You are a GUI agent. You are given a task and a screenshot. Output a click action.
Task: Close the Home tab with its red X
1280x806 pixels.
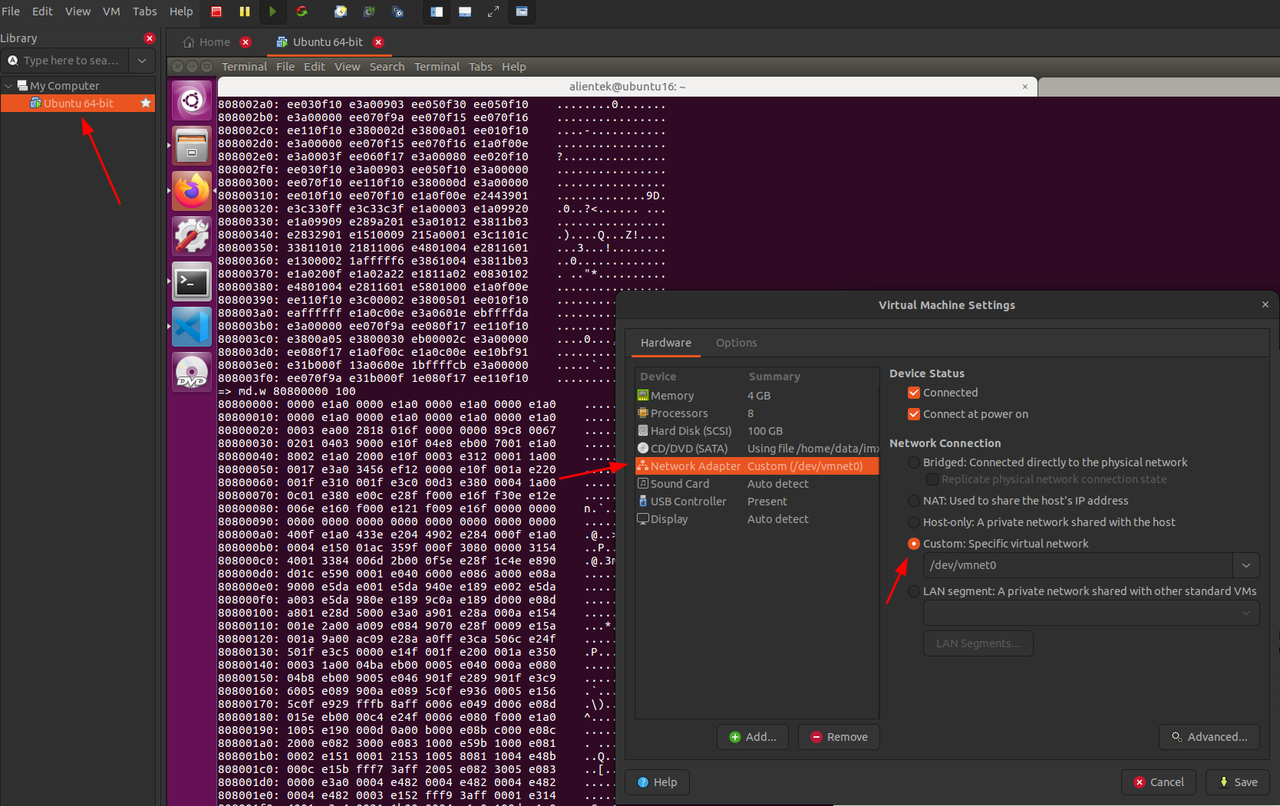tap(246, 42)
